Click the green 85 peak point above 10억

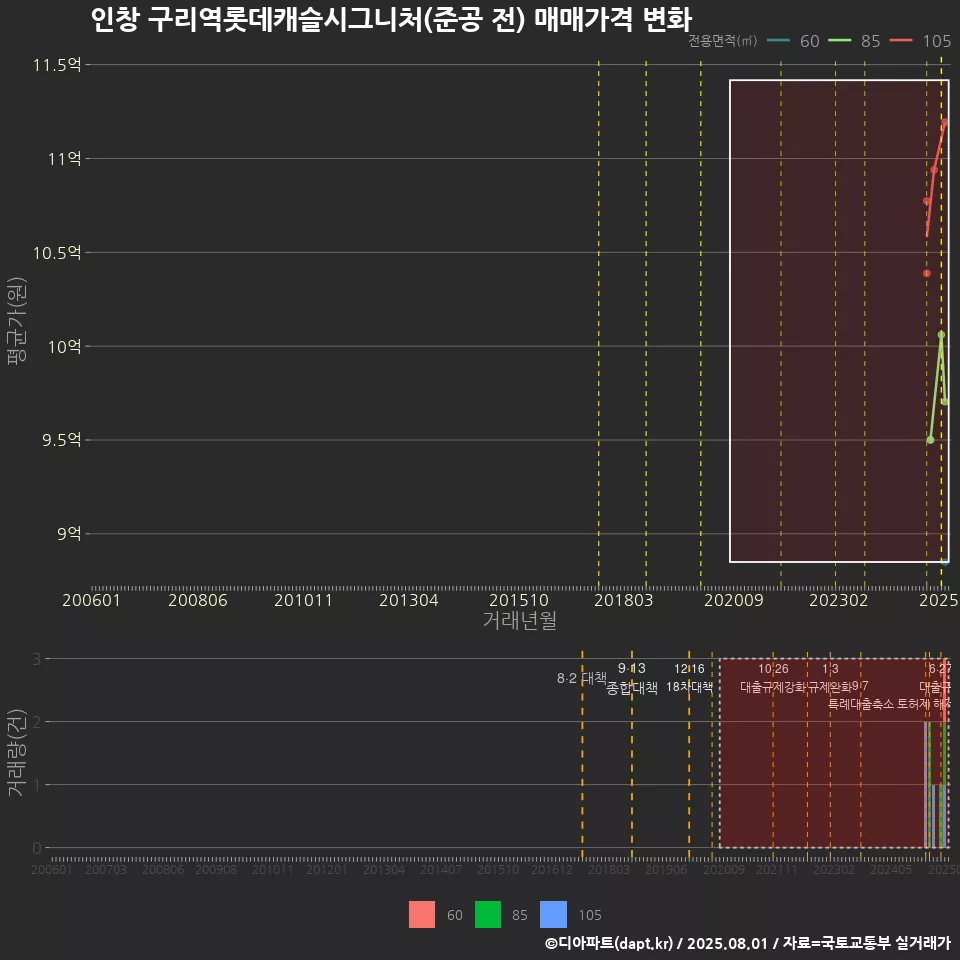pyautogui.click(x=942, y=335)
